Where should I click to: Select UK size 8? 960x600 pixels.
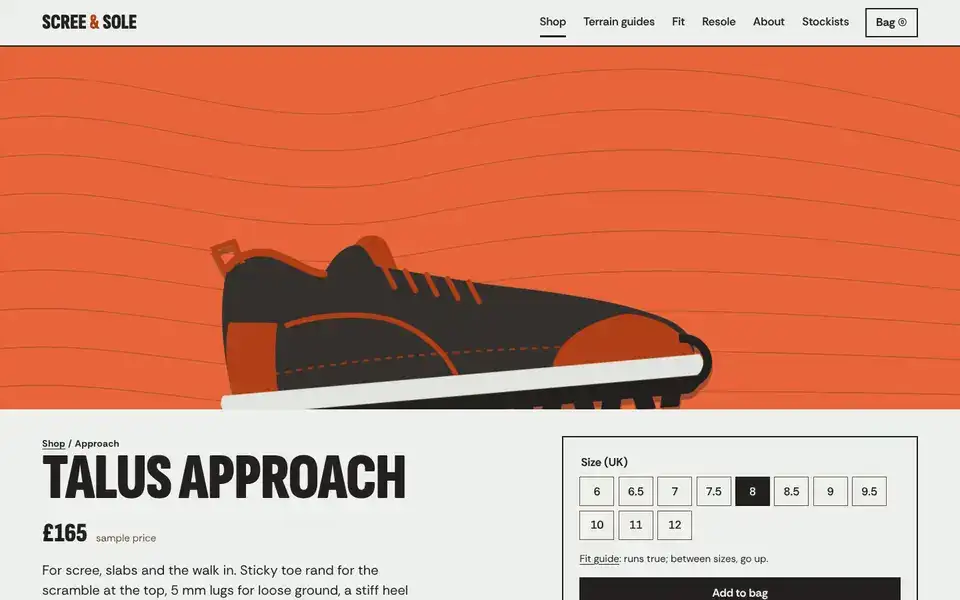(752, 491)
